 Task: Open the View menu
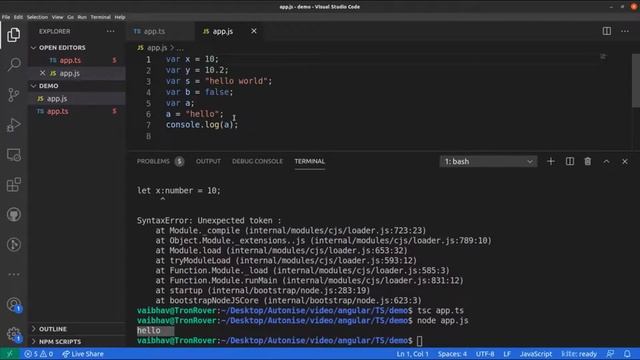[x=57, y=17]
